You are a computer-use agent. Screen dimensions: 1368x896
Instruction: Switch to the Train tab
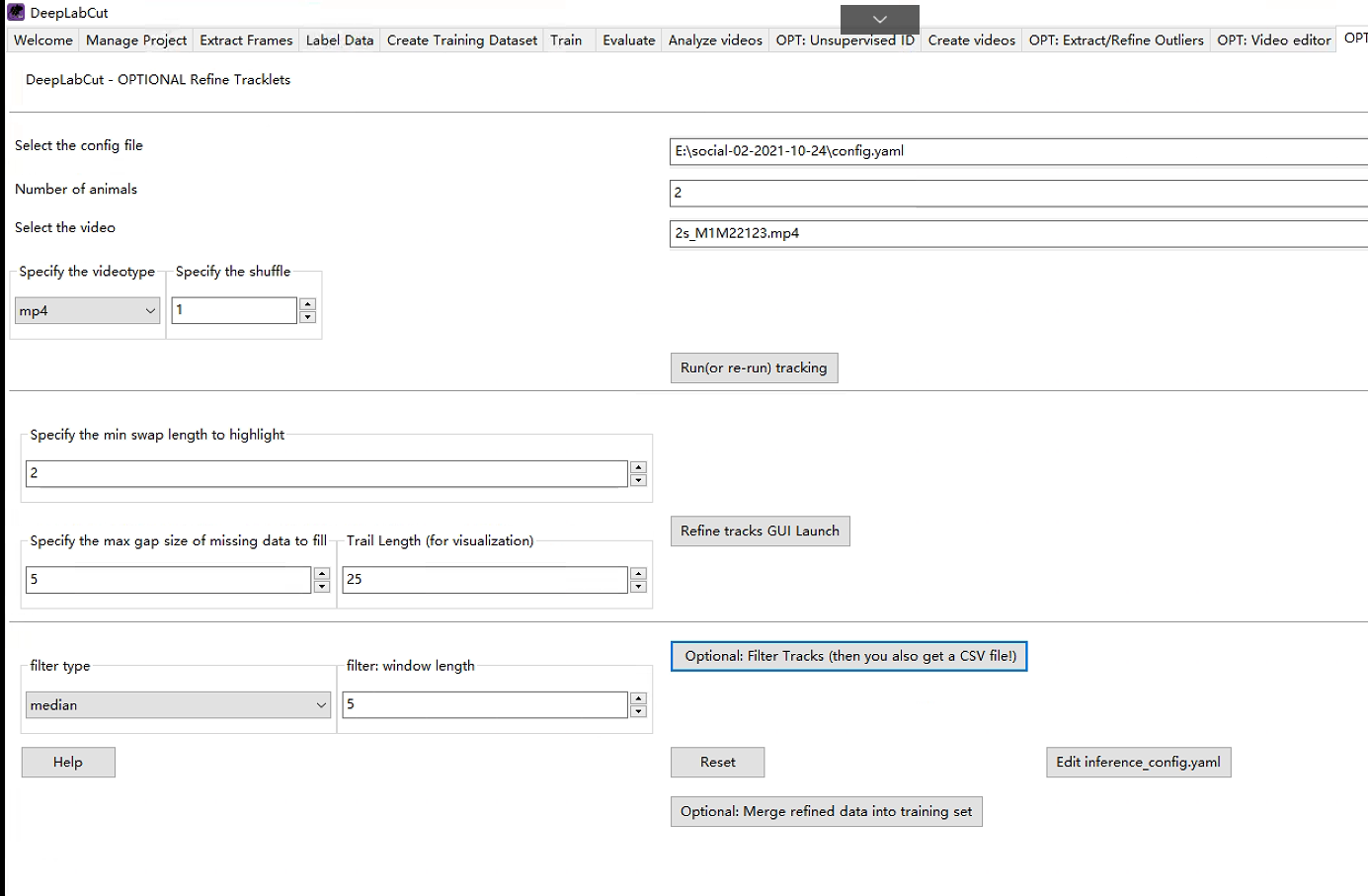coord(566,40)
